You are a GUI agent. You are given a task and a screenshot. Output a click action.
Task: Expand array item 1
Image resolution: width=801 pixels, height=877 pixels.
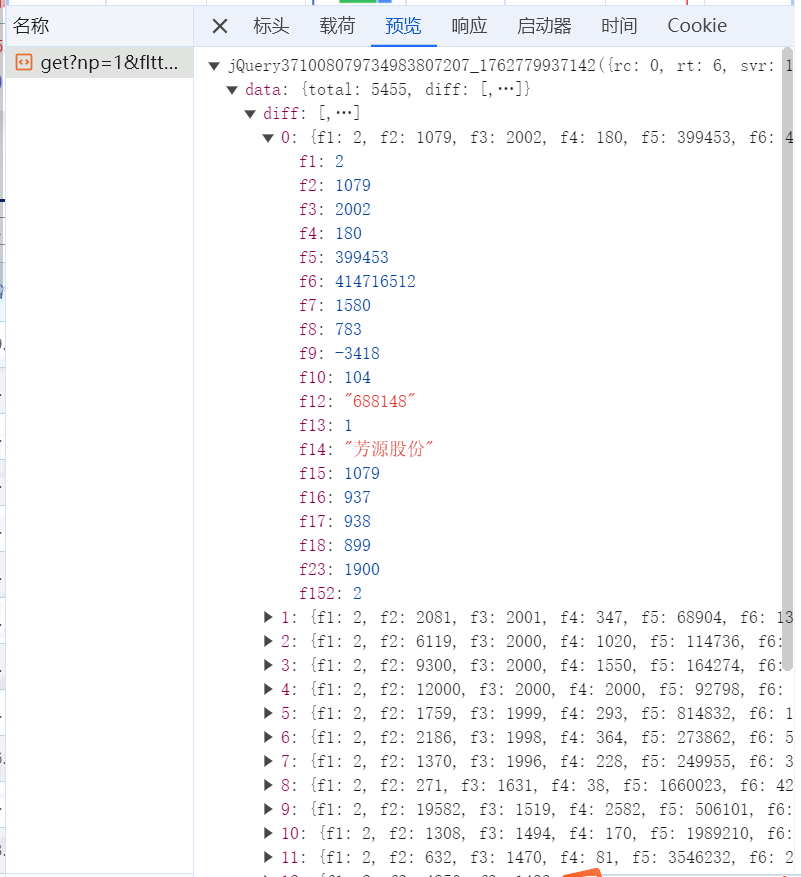click(268, 617)
